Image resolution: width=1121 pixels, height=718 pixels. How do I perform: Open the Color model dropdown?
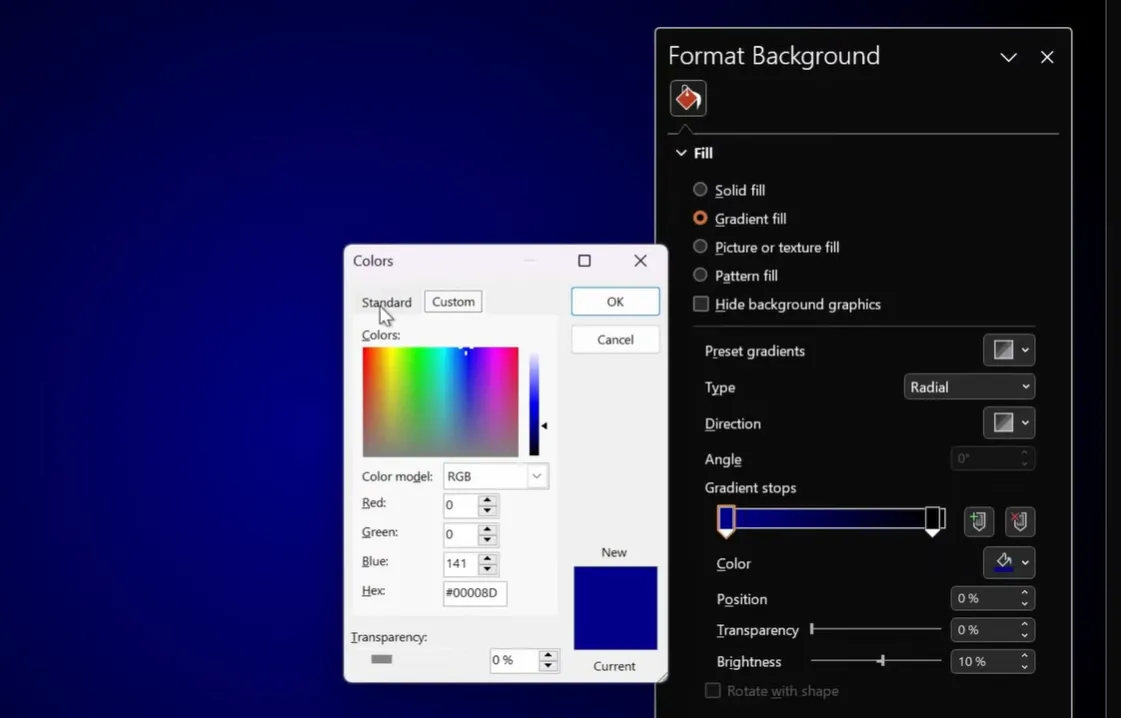point(497,476)
